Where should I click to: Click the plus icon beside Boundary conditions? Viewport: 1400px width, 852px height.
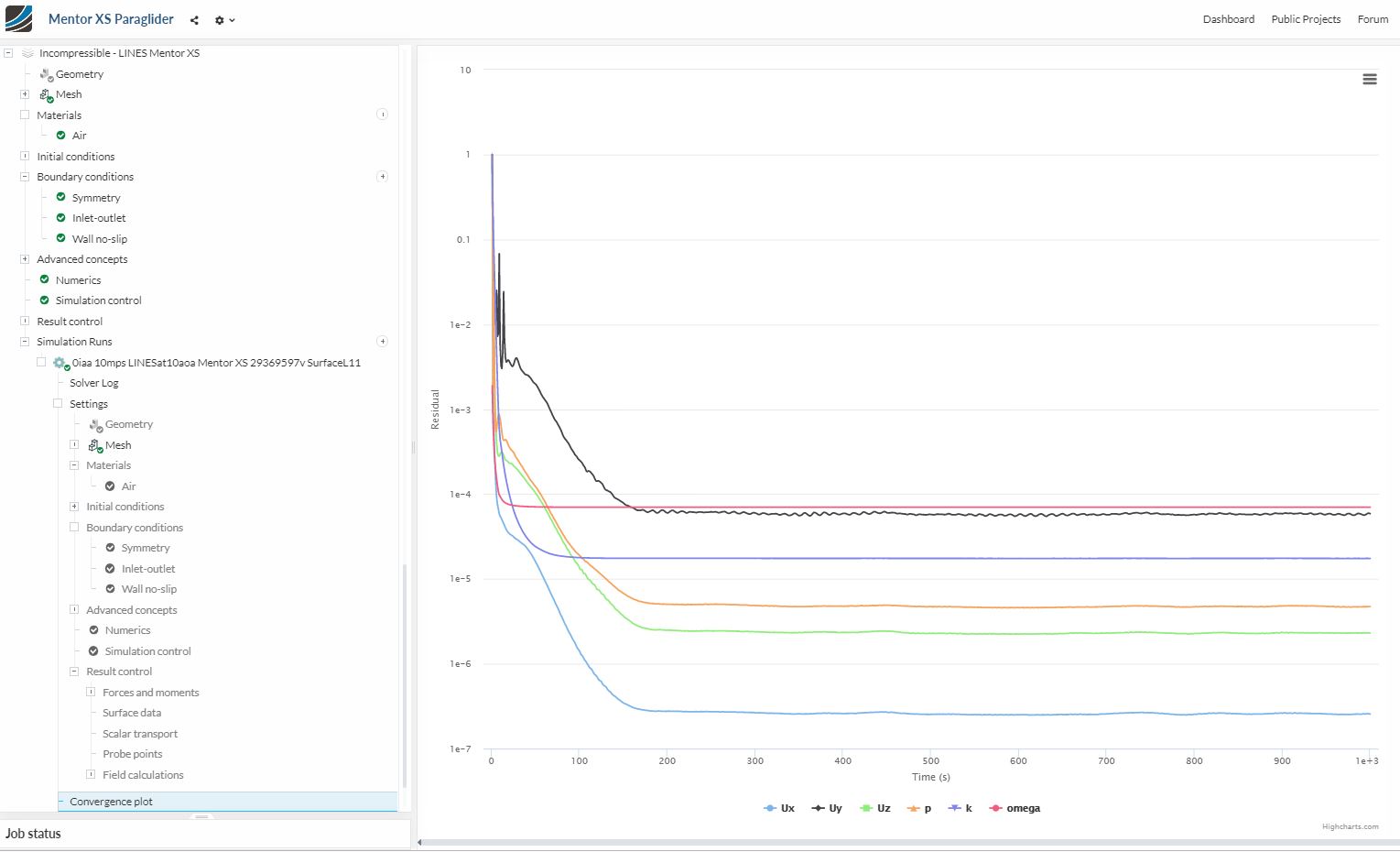(x=383, y=177)
